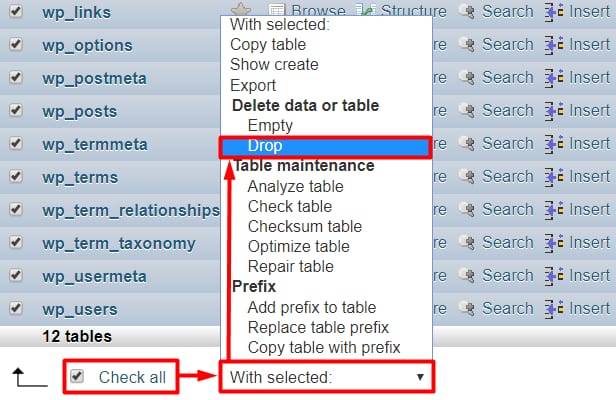Select Repair table from the list
This screenshot has width=616, height=400.
[291, 267]
